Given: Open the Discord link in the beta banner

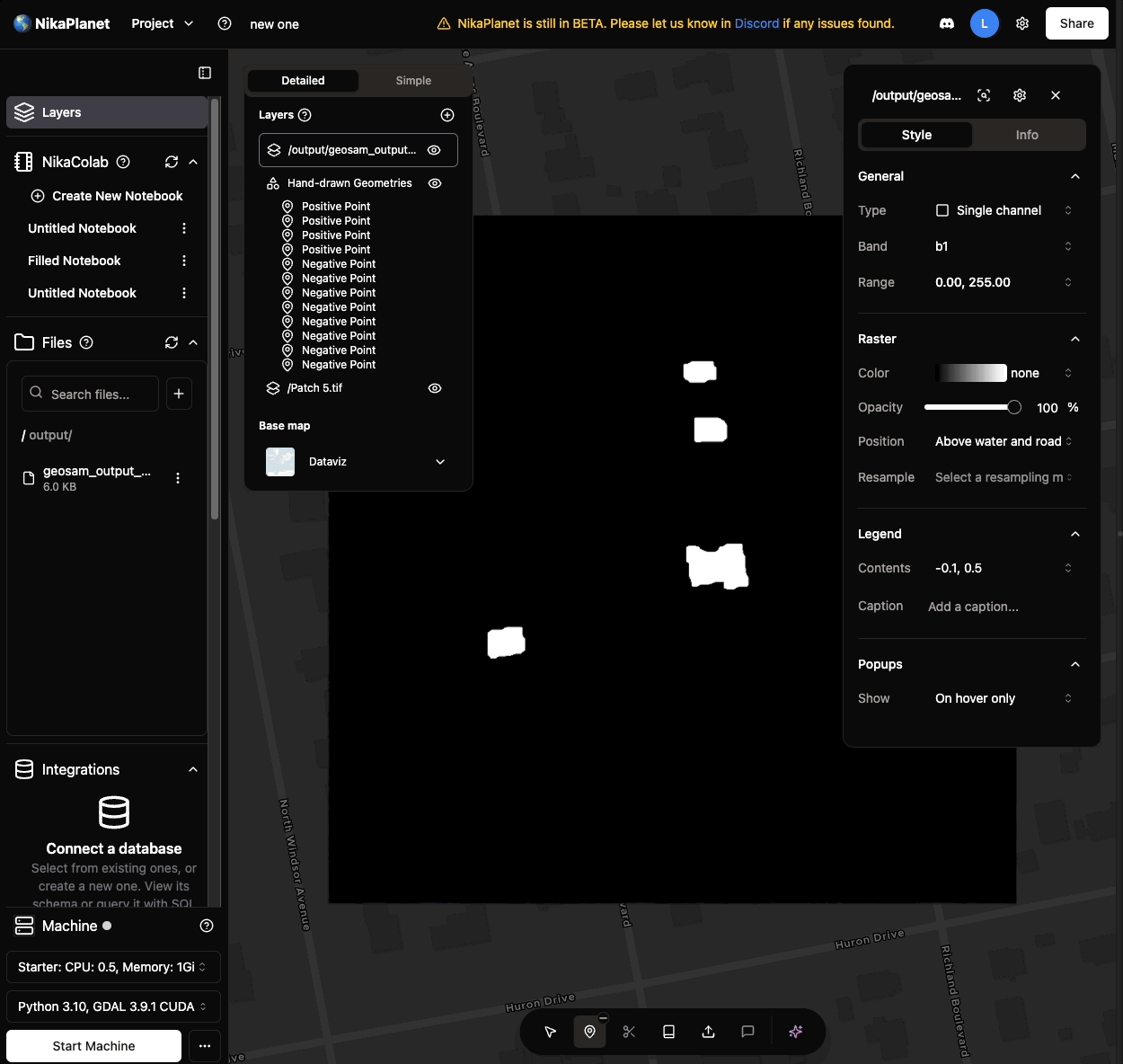Looking at the screenshot, I should pos(756,23).
